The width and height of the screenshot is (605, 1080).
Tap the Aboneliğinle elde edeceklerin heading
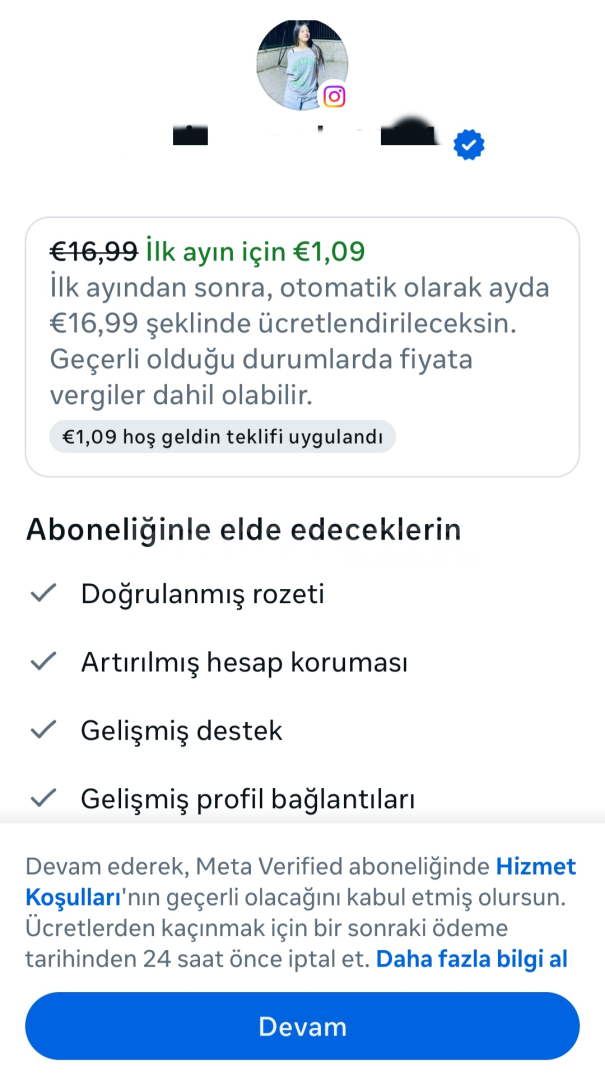243,529
